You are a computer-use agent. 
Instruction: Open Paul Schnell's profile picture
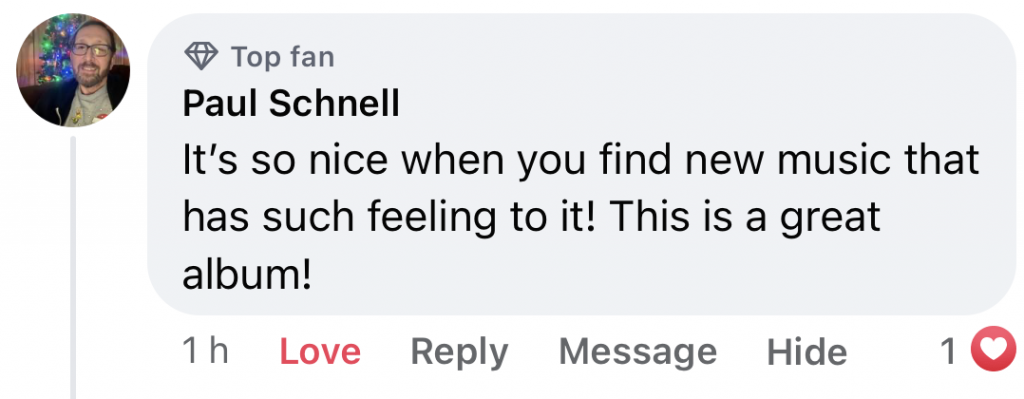click(73, 70)
